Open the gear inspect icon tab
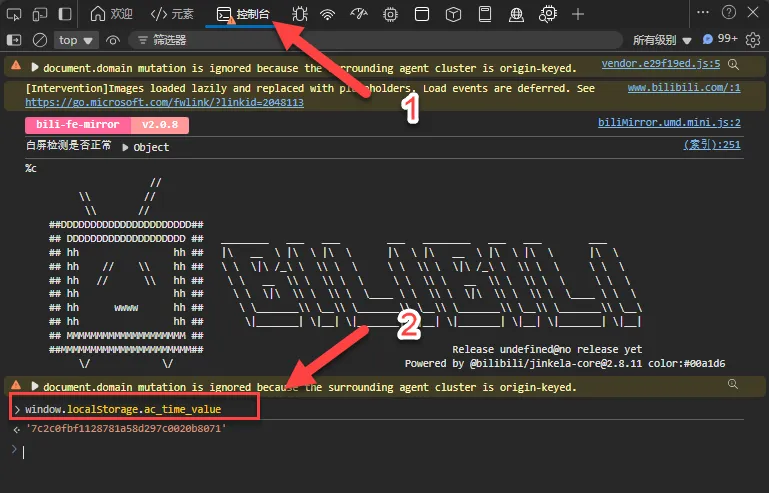Image resolution: width=769 pixels, height=493 pixels. [547, 14]
